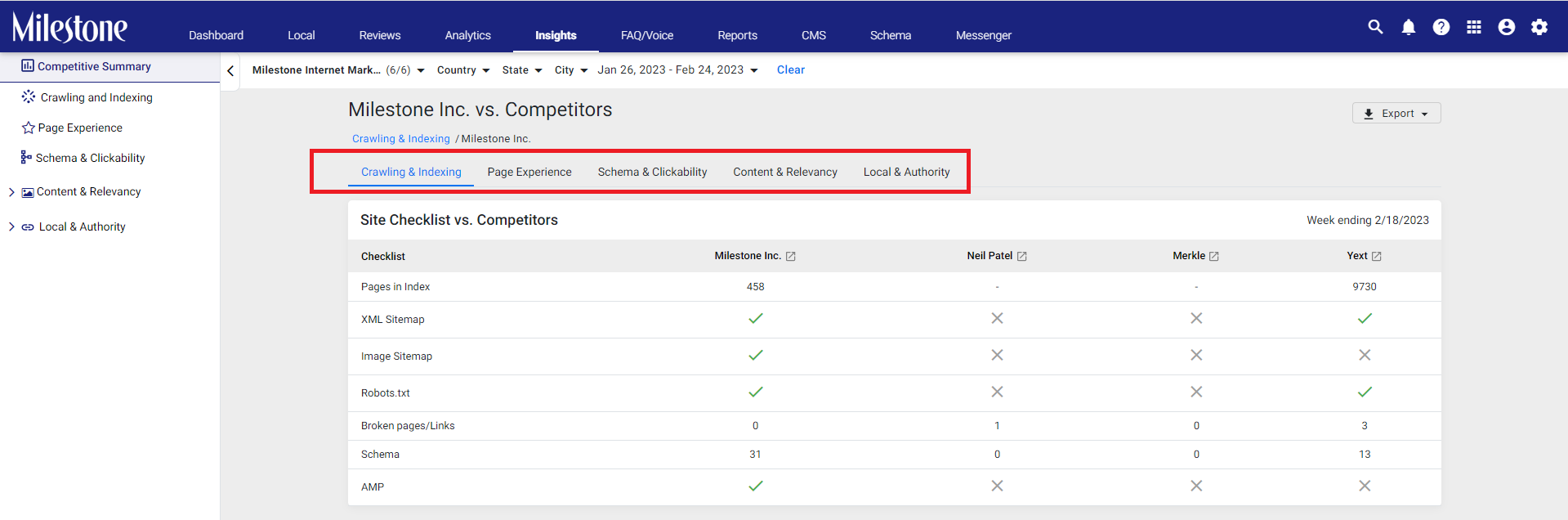Screen dimensions: 1568x520
Task: Open Neil Patel external link icon
Action: point(1022,257)
